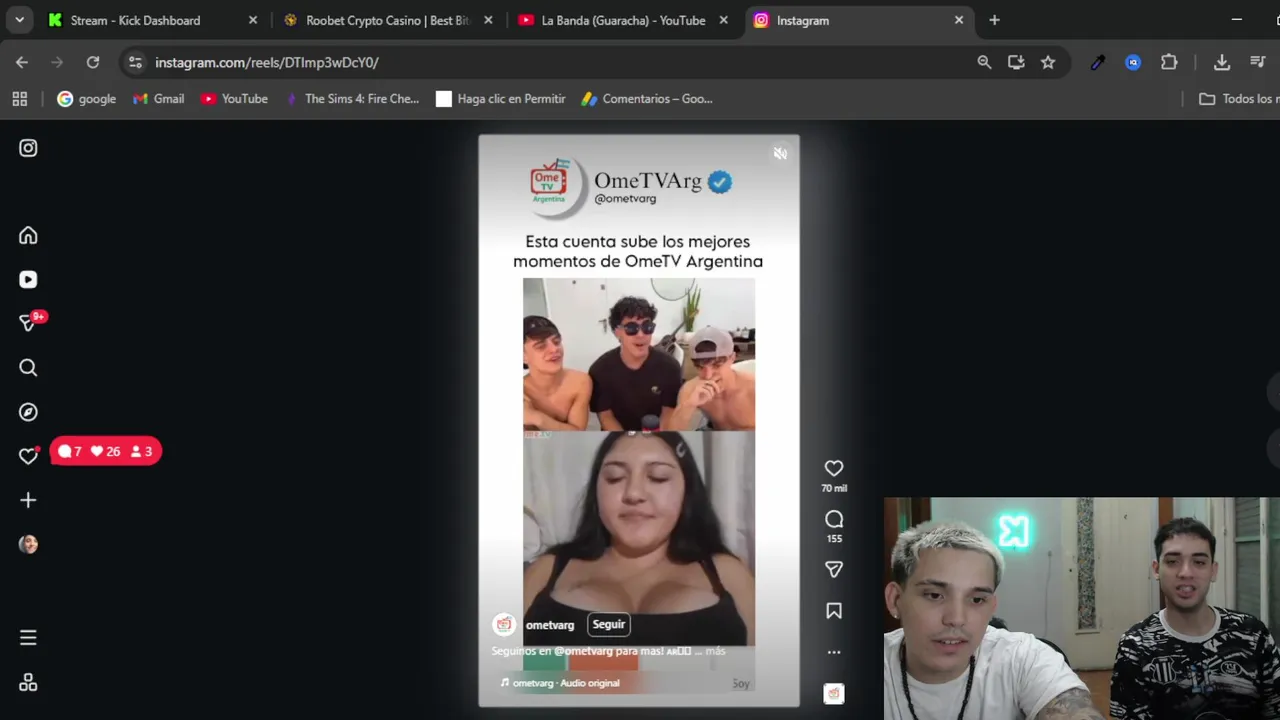Open the zoom magnifier icon in address bar

pos(984,62)
